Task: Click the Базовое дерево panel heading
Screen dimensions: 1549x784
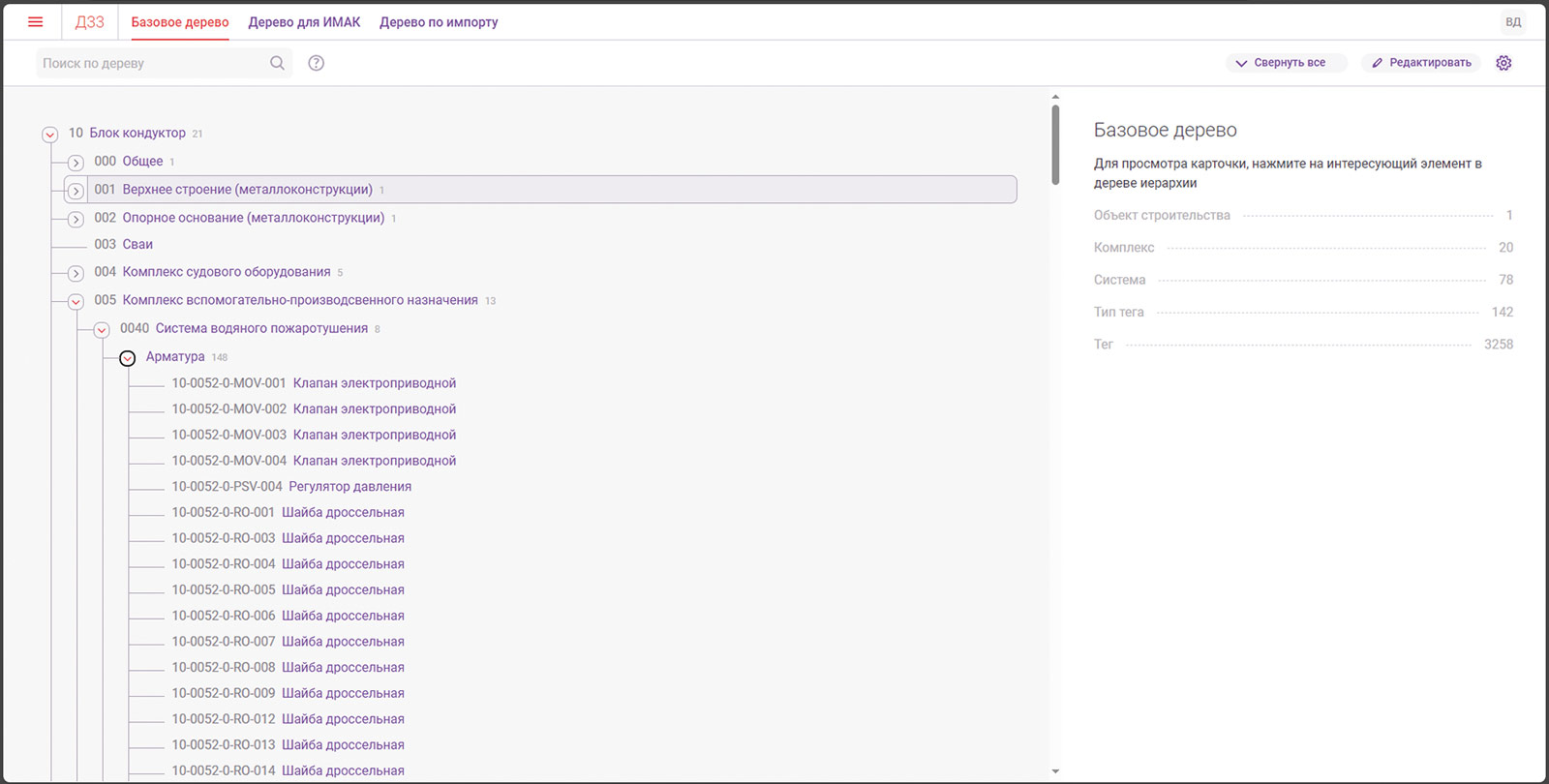Action: point(1166,130)
